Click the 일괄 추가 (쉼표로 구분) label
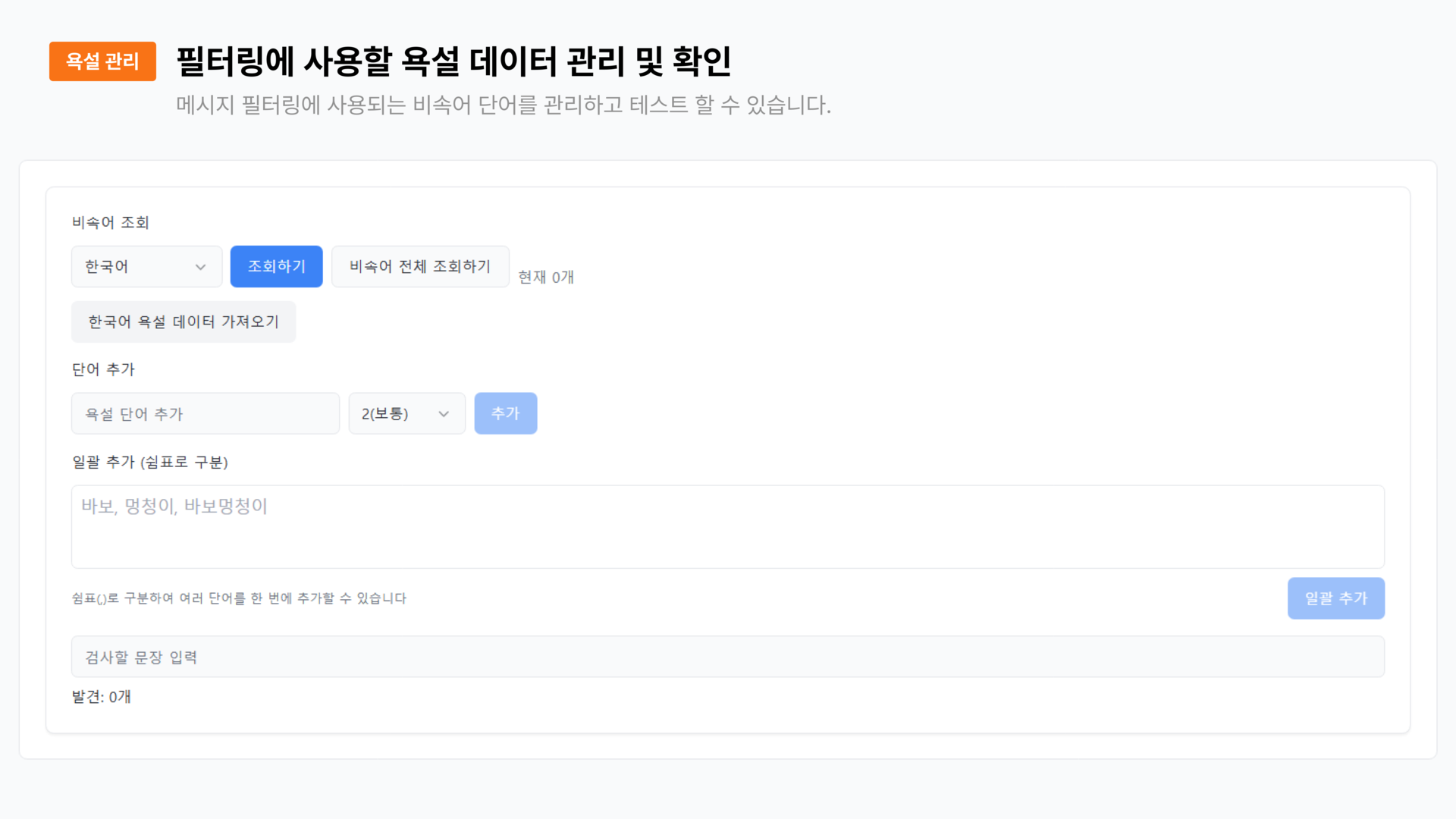The width and height of the screenshot is (1456, 819). [149, 462]
